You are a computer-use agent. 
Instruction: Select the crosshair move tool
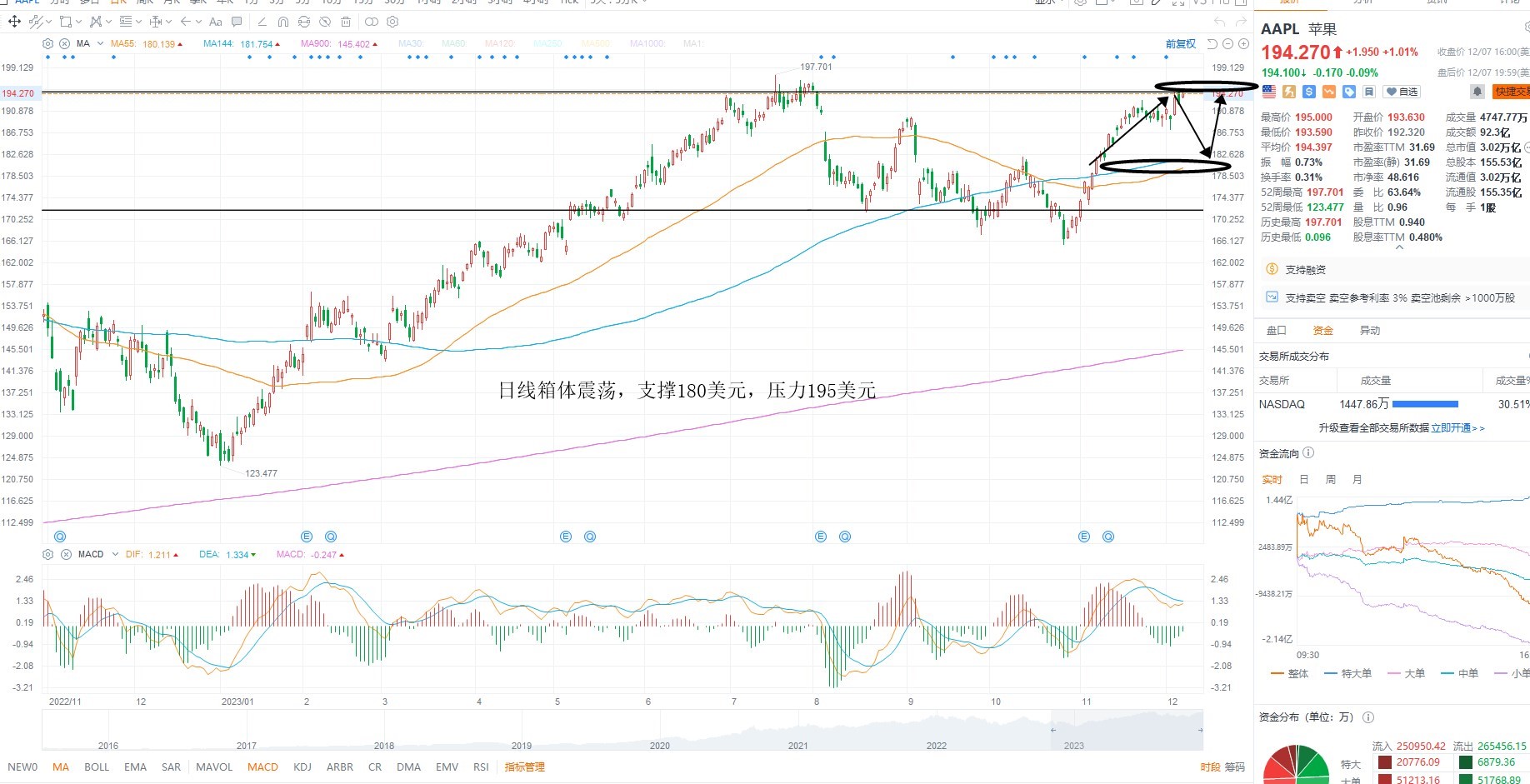14,22
